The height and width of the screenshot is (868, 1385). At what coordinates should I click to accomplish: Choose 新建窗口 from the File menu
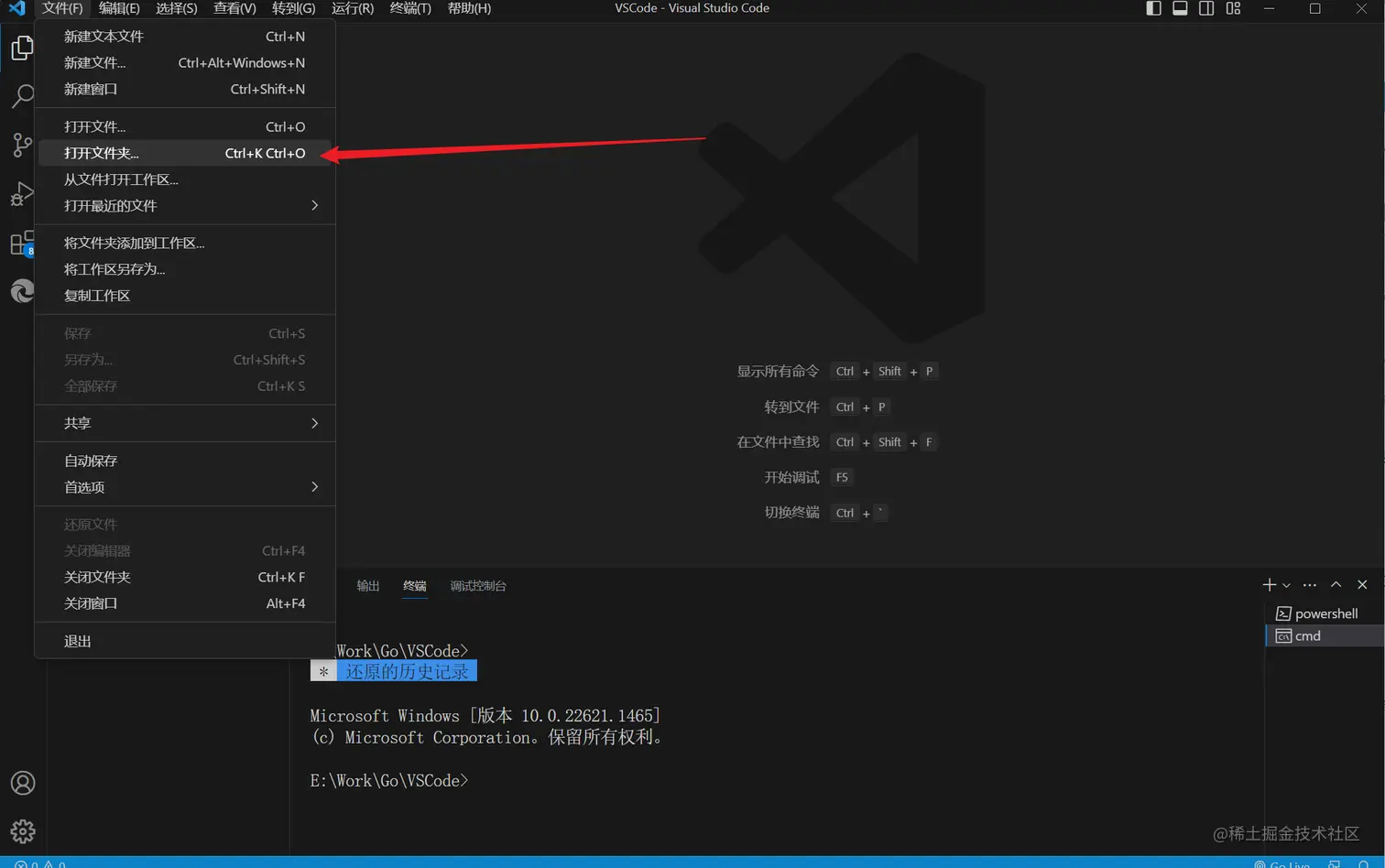(x=185, y=89)
